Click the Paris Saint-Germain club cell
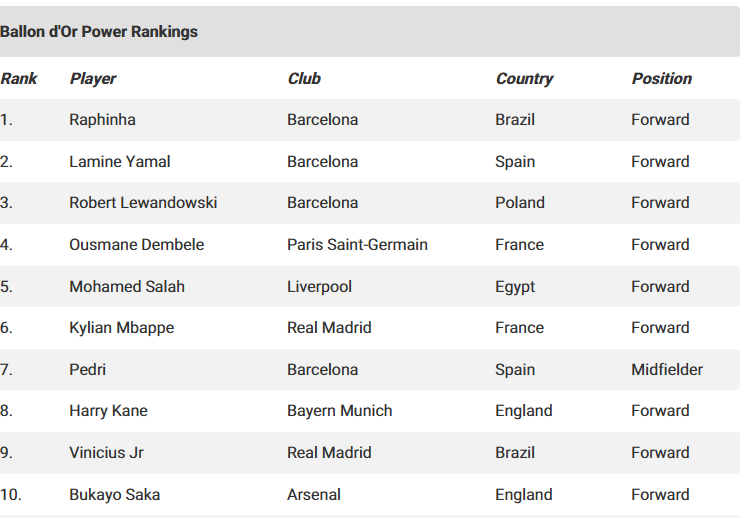Viewport: 744px width, 518px height. point(357,244)
